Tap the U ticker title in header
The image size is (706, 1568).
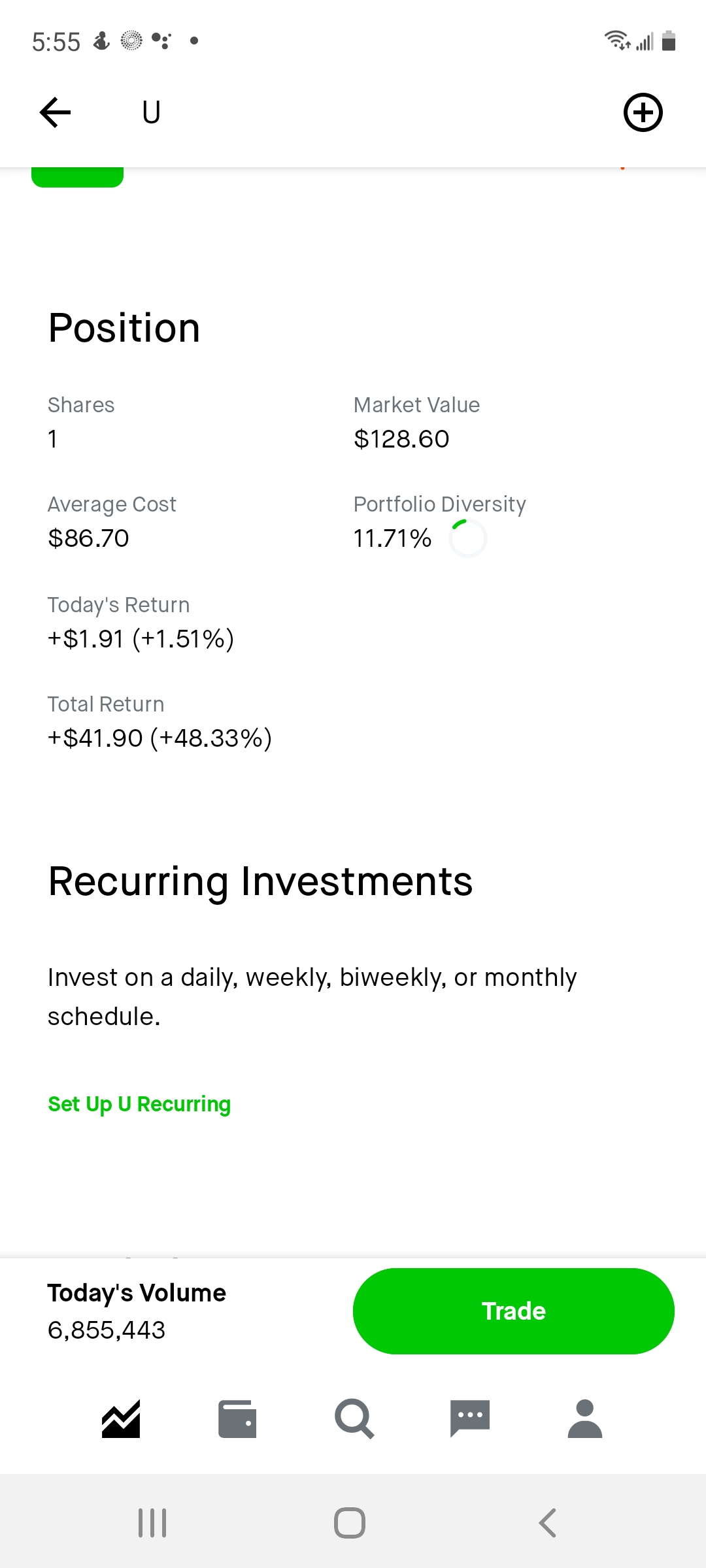coord(151,112)
